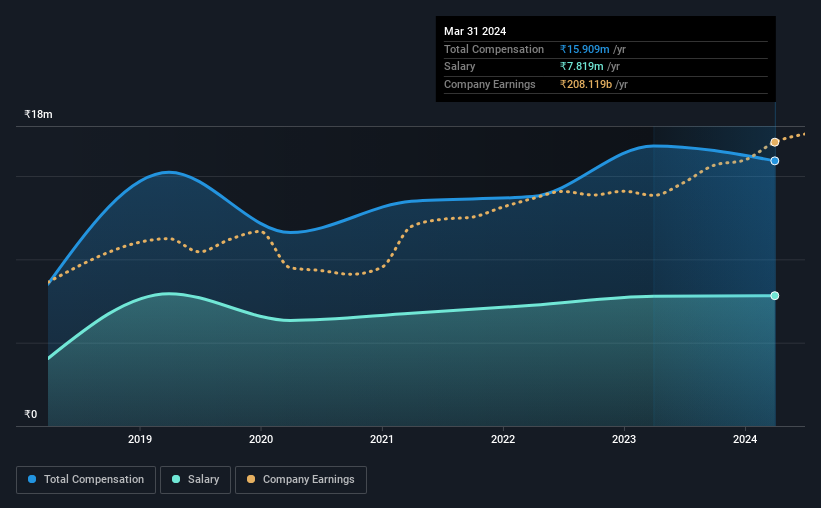Viewport: 821px width, 508px height.
Task: Toggle the Company Earnings legend button
Action: (301, 480)
